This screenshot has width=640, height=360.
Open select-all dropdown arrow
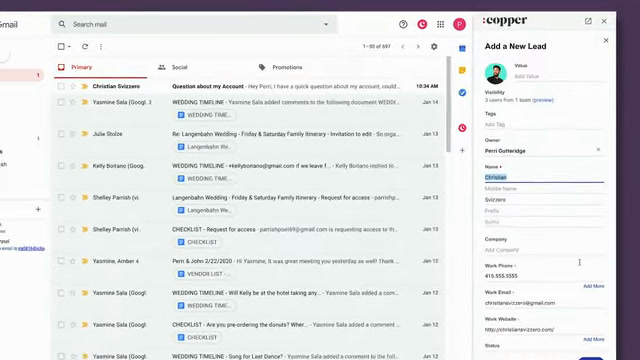click(69, 47)
